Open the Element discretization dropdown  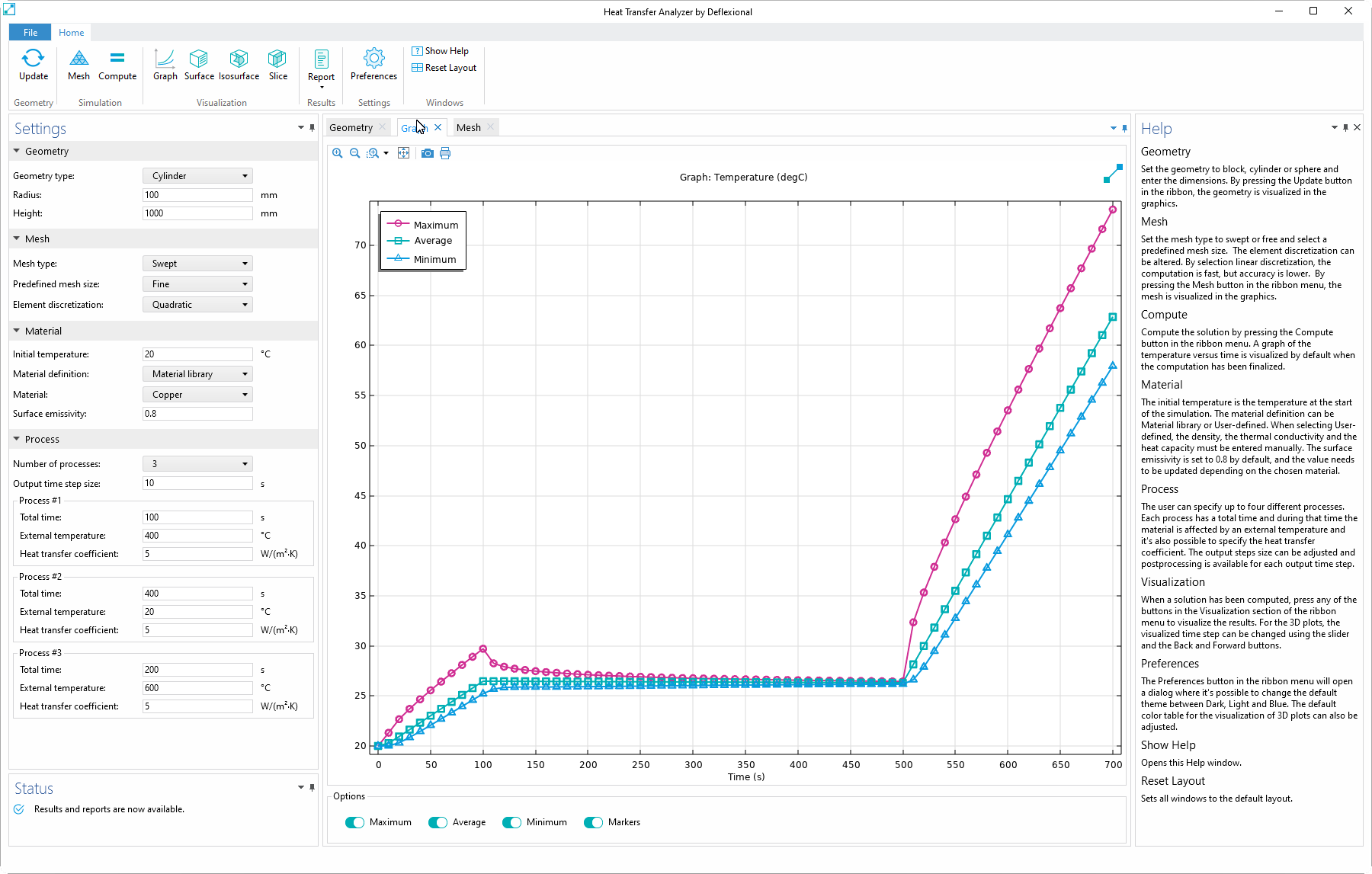[197, 305]
